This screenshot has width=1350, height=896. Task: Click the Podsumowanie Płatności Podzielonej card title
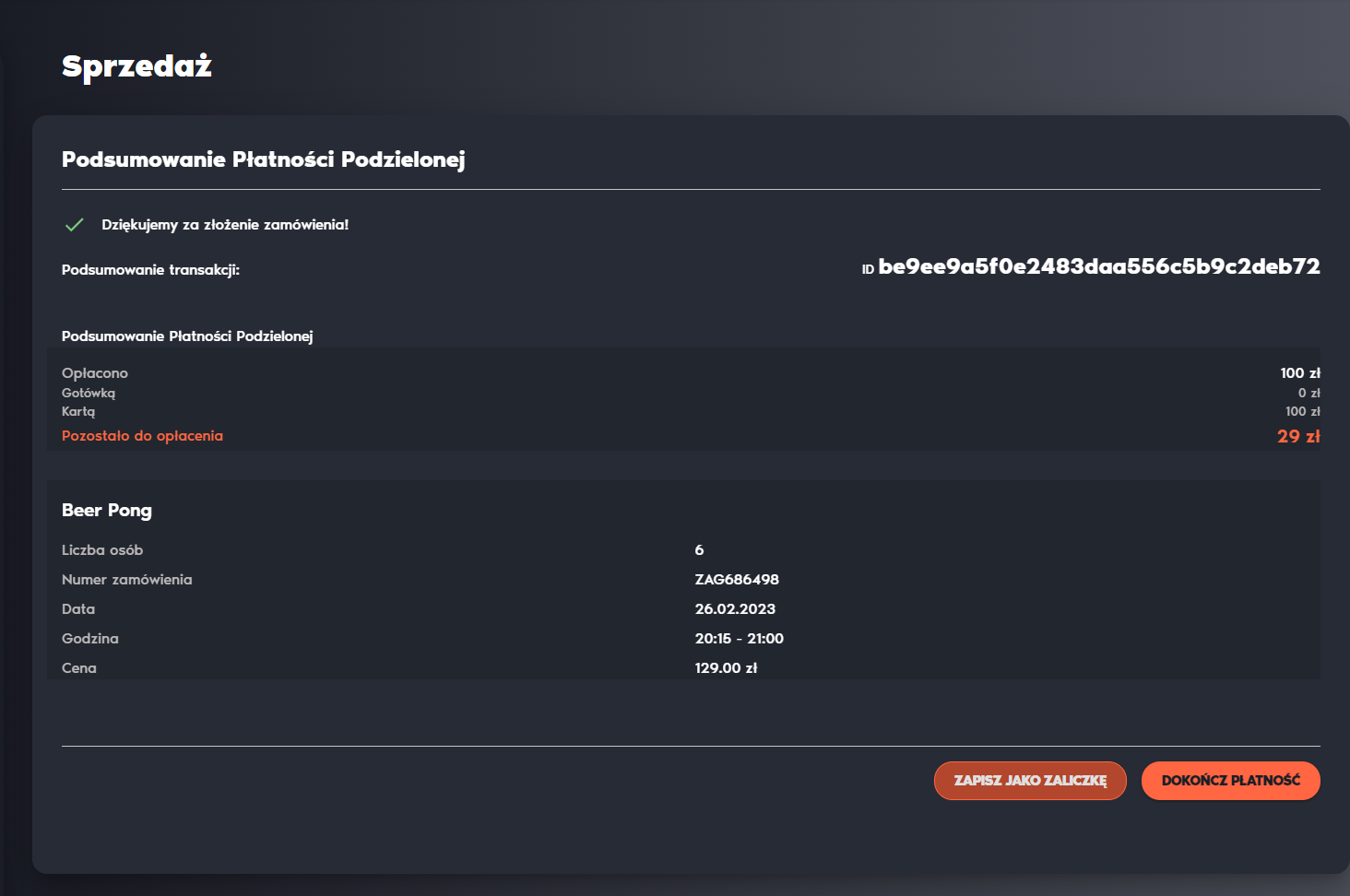(263, 159)
